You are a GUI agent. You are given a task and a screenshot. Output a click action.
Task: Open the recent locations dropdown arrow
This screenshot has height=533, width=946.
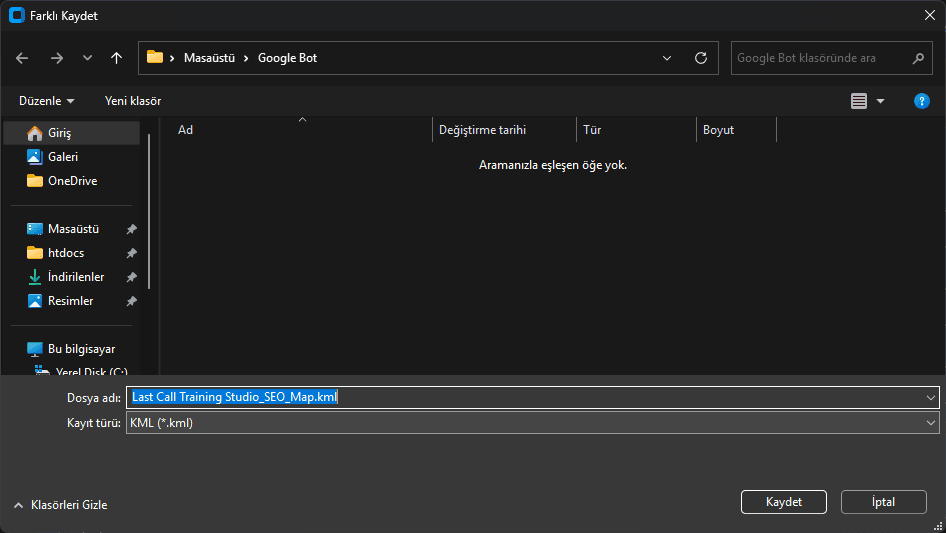87,58
